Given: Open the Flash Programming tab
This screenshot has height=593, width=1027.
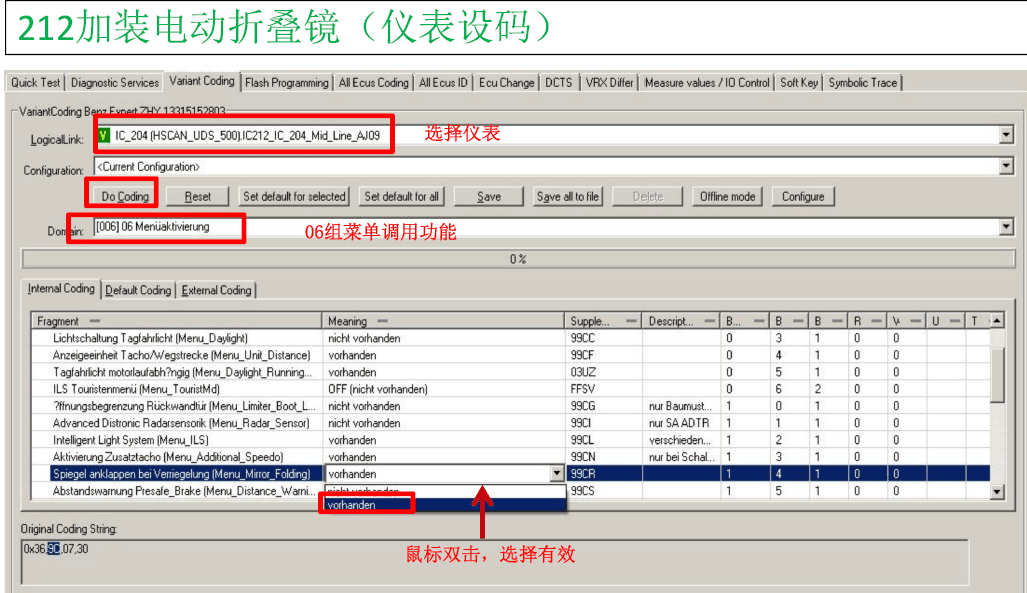Looking at the screenshot, I should 286,83.
